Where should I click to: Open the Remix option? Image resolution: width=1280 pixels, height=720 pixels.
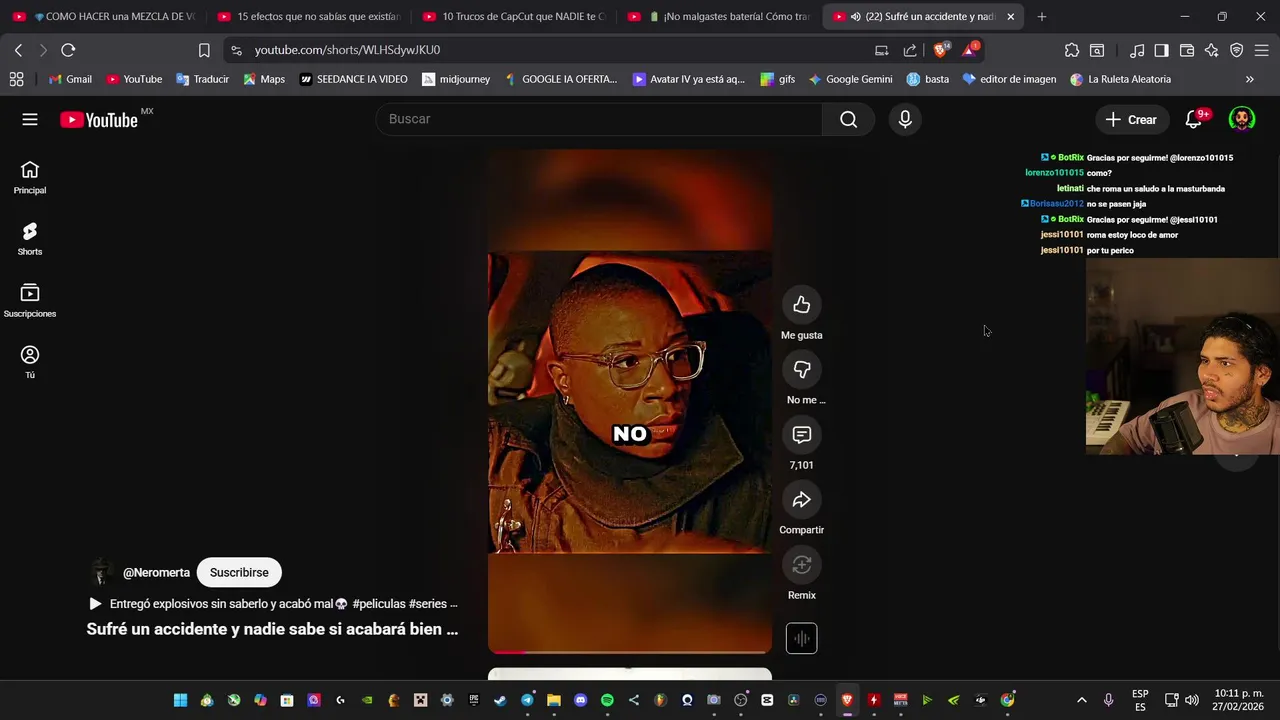[801, 565]
